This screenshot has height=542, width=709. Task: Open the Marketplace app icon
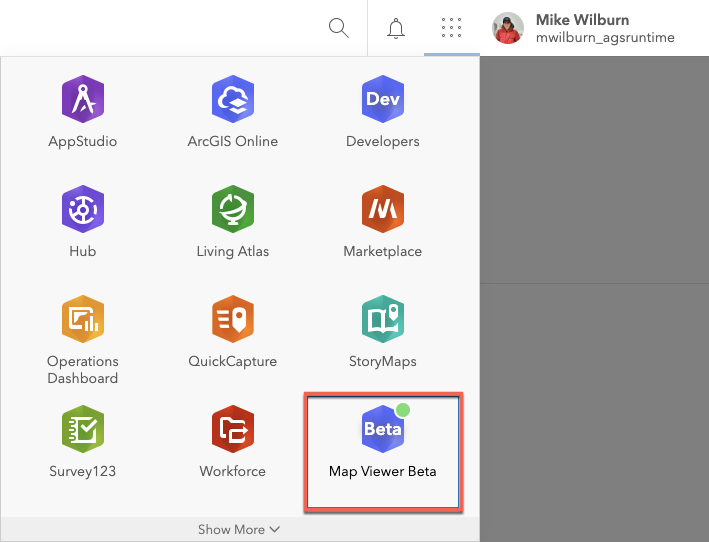coord(383,209)
